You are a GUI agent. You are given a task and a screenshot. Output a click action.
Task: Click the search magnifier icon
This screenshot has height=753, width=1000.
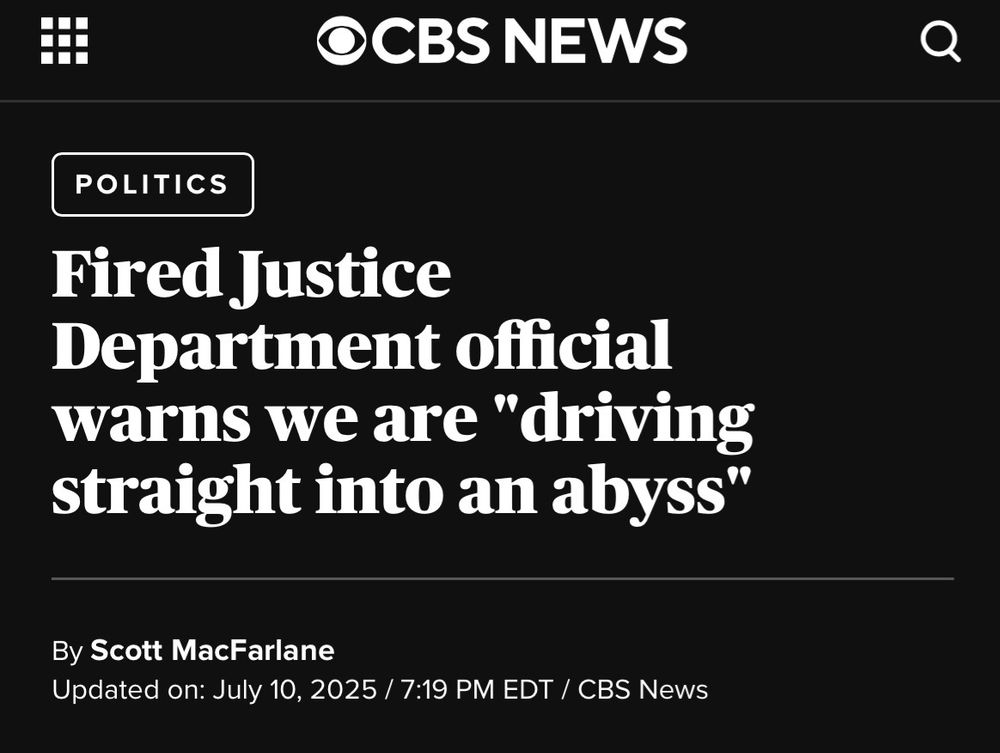coord(941,42)
